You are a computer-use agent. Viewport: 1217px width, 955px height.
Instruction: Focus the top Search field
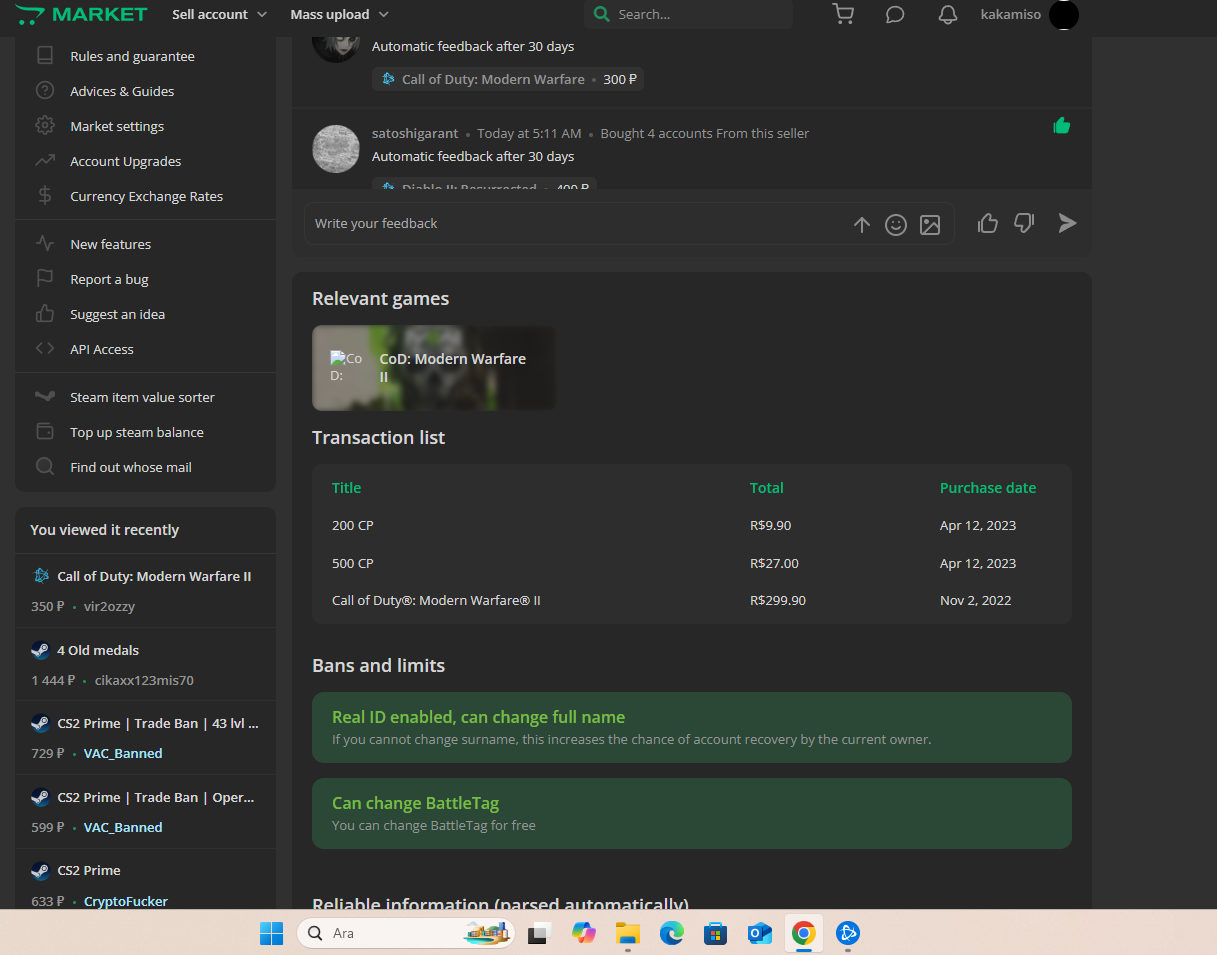(688, 14)
